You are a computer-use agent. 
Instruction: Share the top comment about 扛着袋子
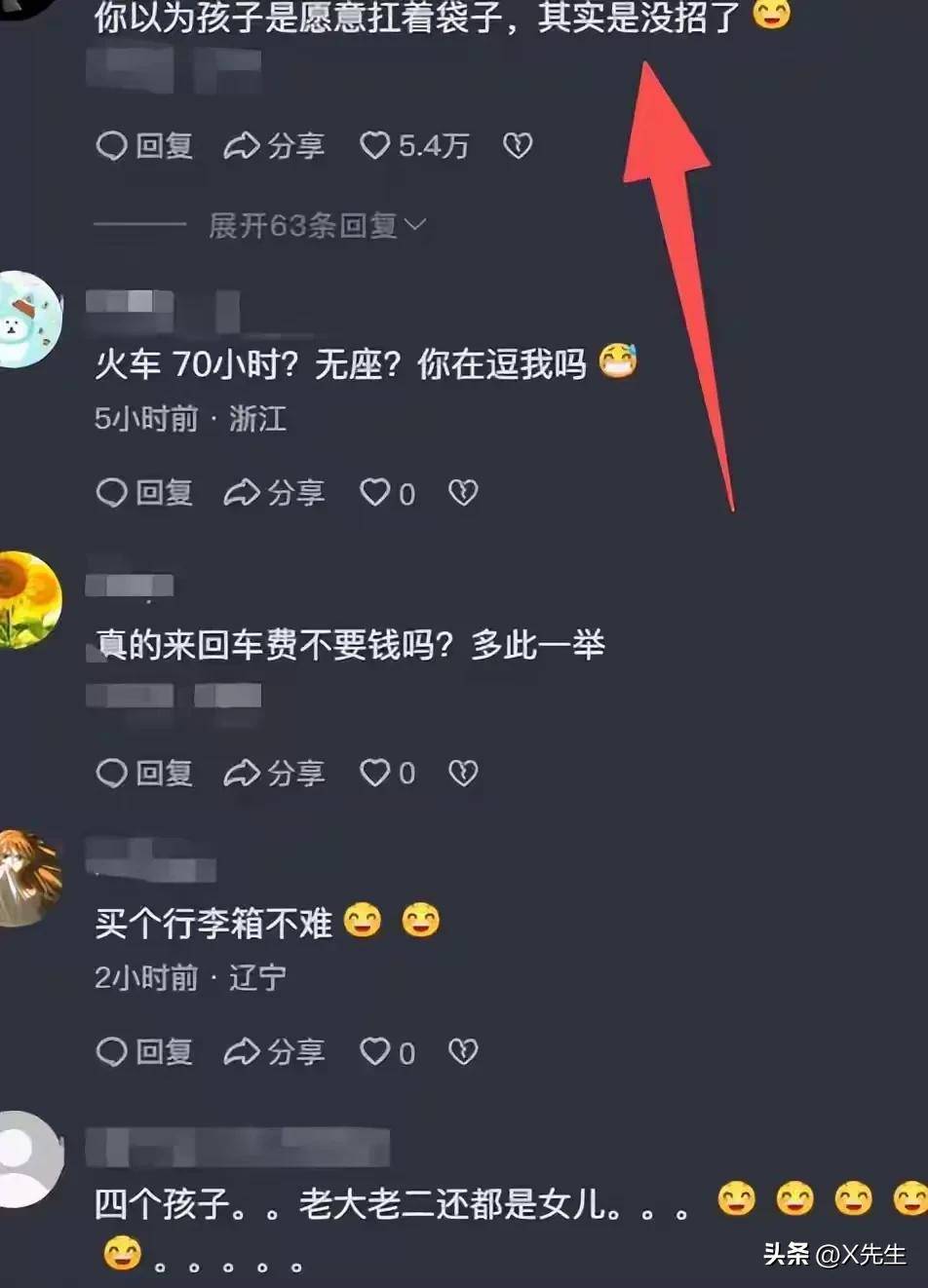pyautogui.click(x=274, y=146)
